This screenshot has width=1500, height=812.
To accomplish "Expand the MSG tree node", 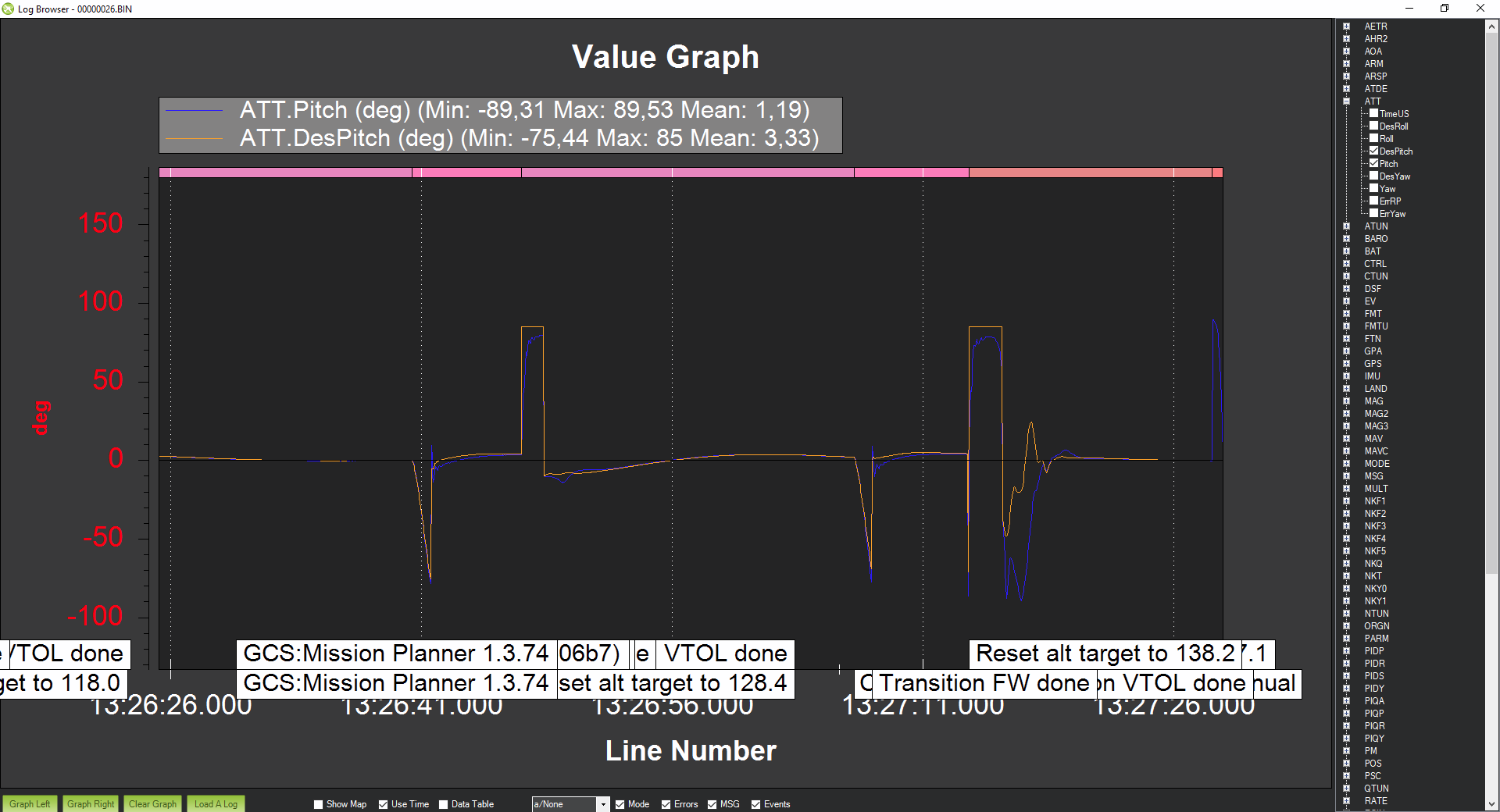I will click(1346, 476).
